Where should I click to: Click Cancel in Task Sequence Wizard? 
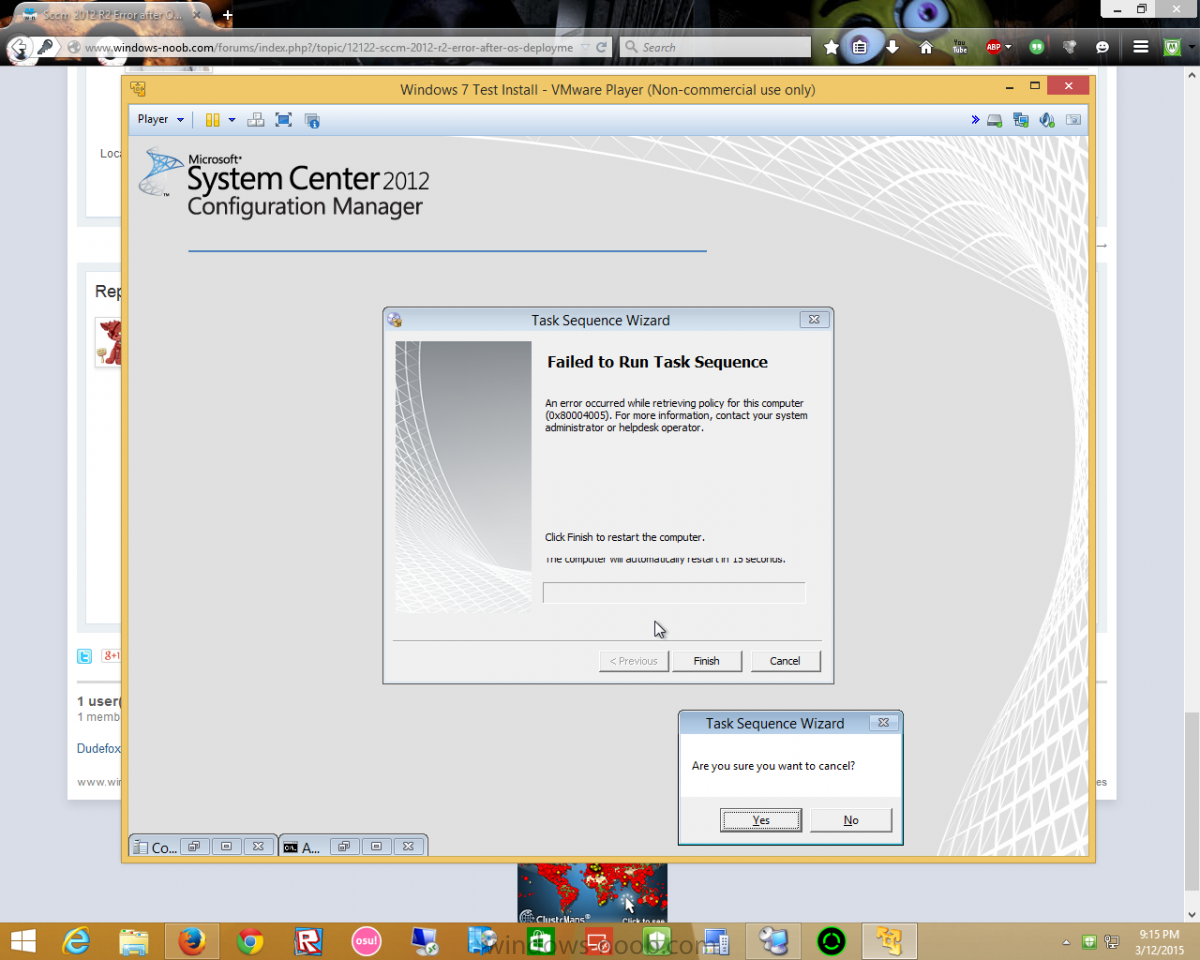pos(785,661)
